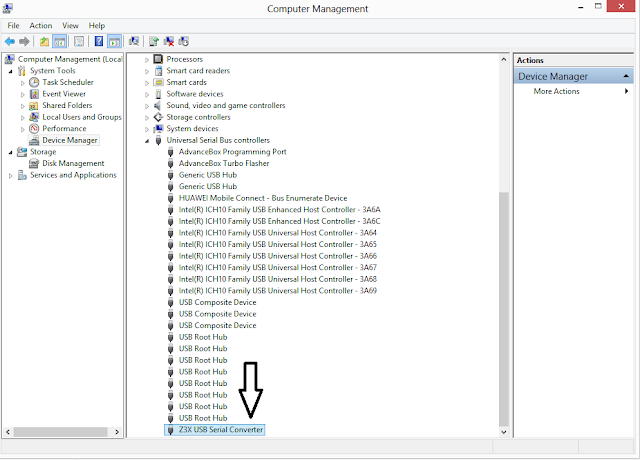Click Scan for hardware changes icon

pos(134,41)
